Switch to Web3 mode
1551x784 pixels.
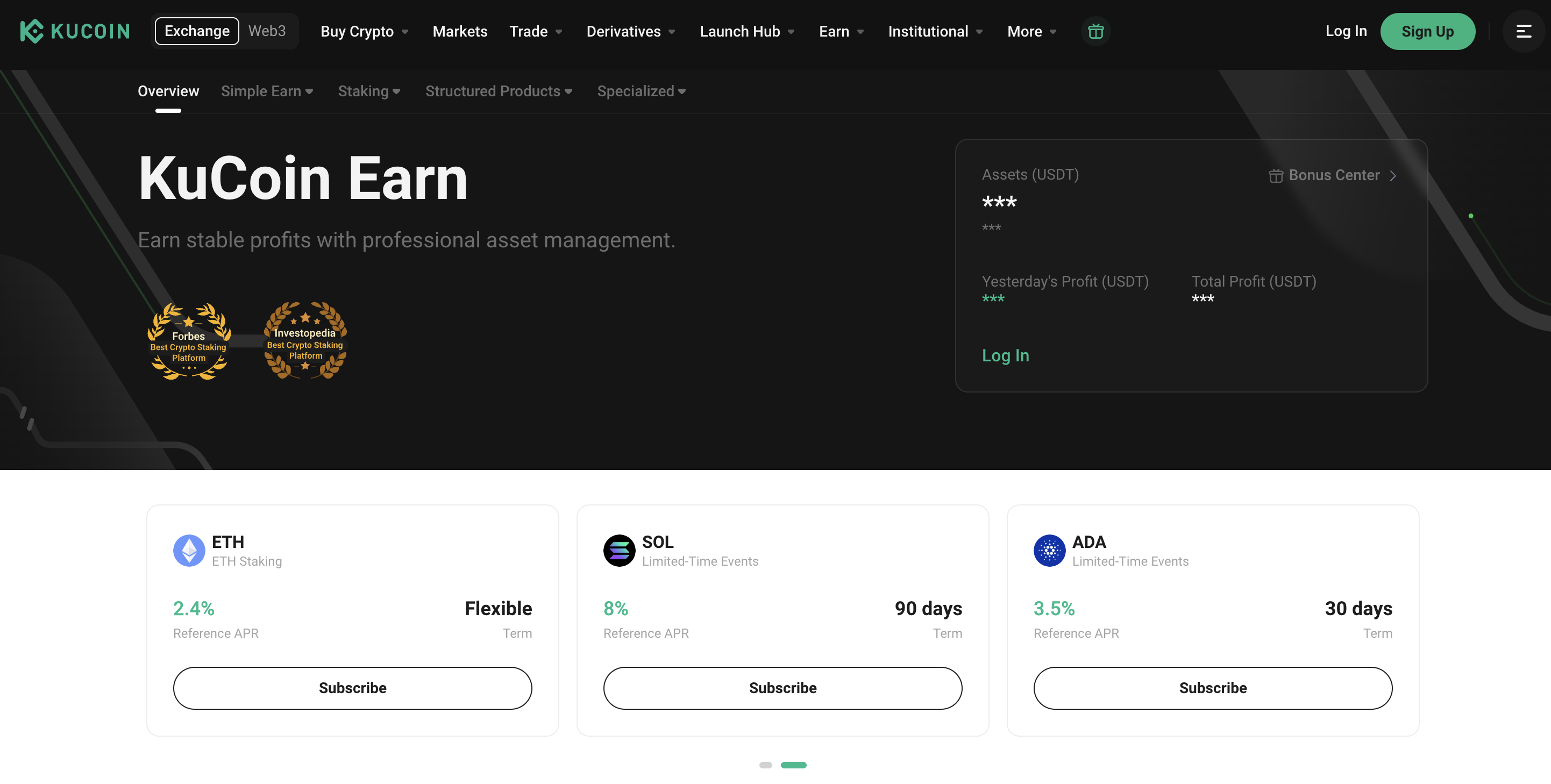click(x=267, y=31)
